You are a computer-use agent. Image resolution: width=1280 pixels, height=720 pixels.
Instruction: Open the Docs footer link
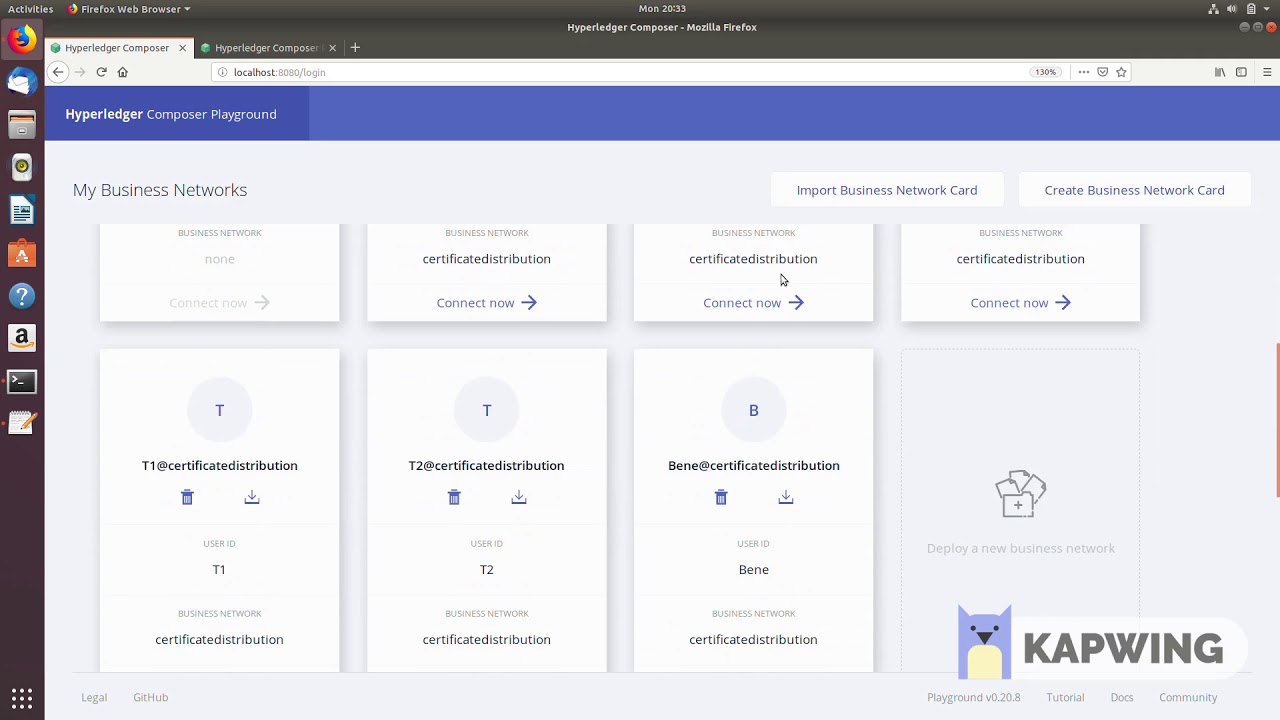[x=1122, y=697]
